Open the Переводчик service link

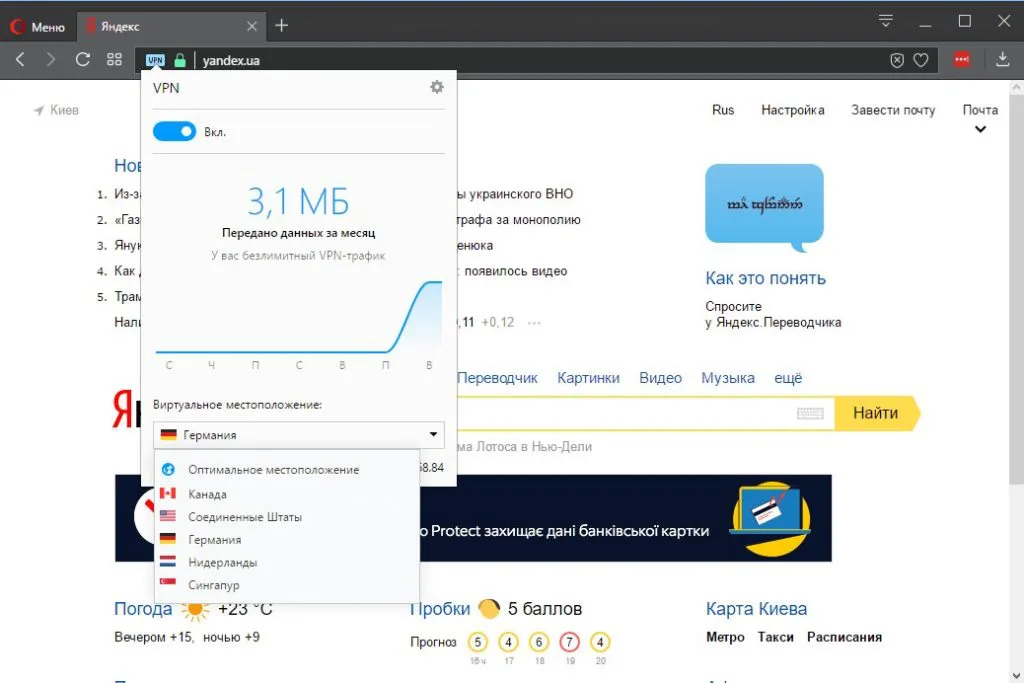(497, 377)
